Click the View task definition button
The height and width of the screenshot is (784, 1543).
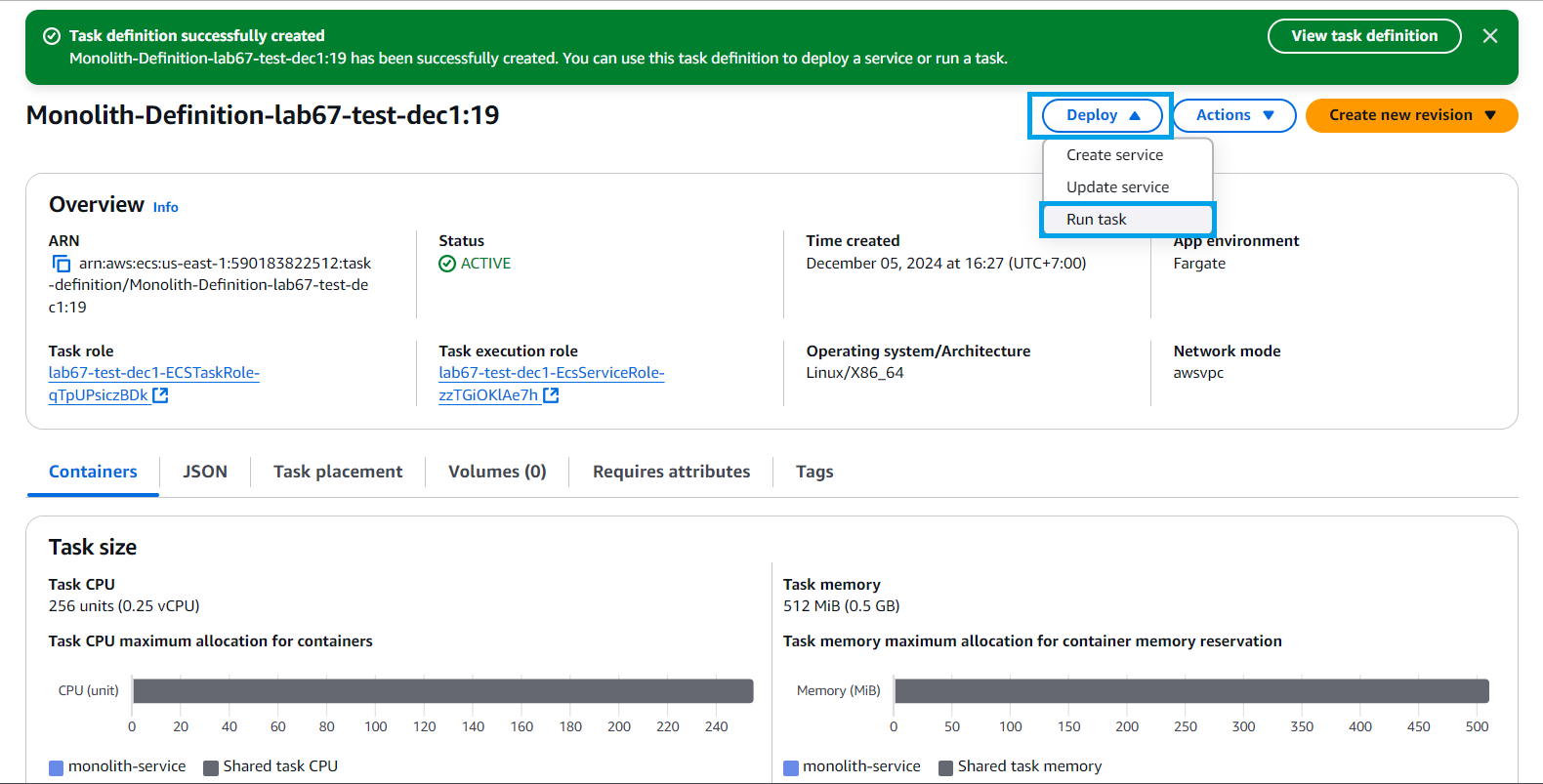(x=1364, y=36)
